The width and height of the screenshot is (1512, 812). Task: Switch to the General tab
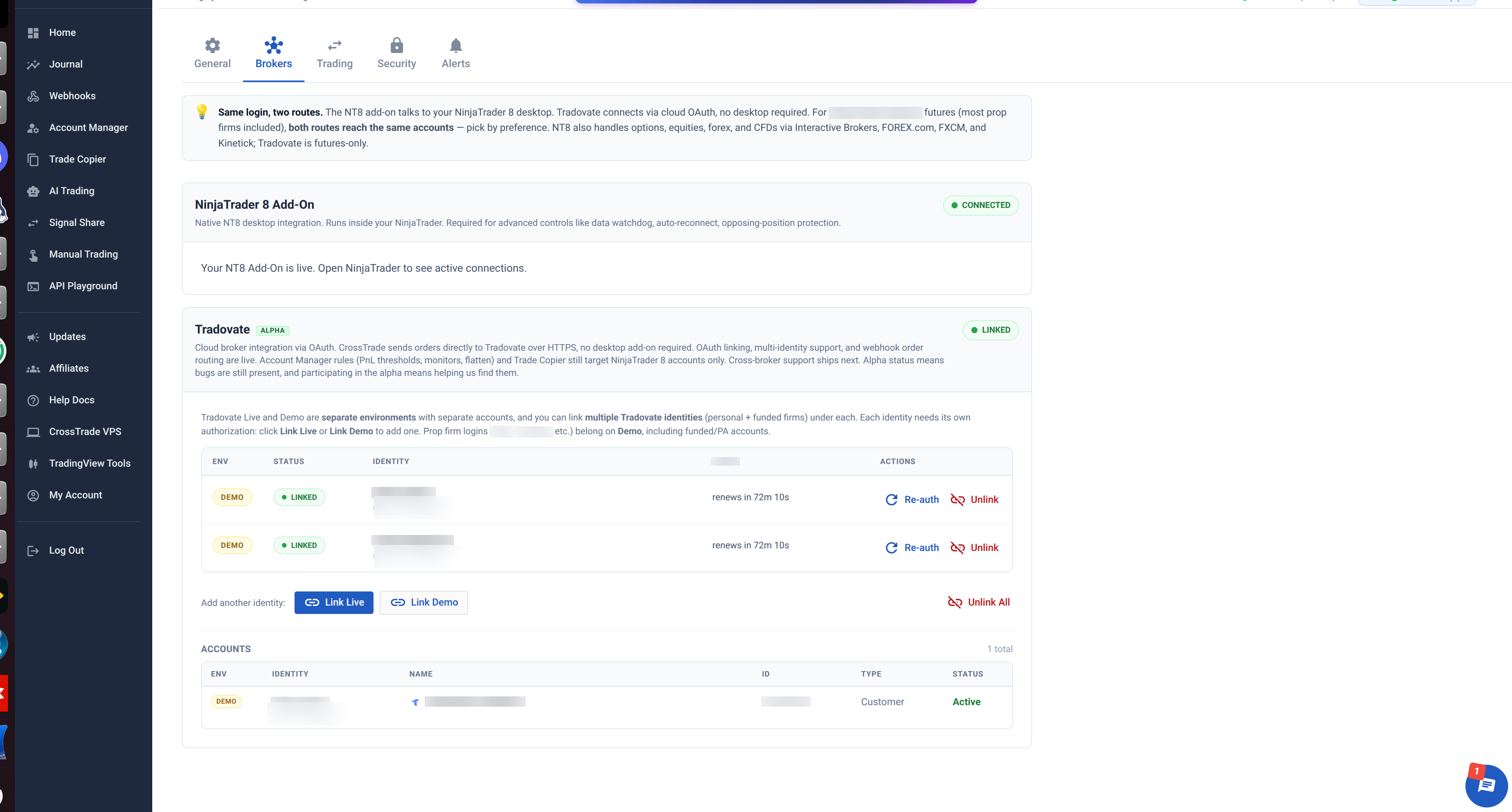pyautogui.click(x=213, y=53)
